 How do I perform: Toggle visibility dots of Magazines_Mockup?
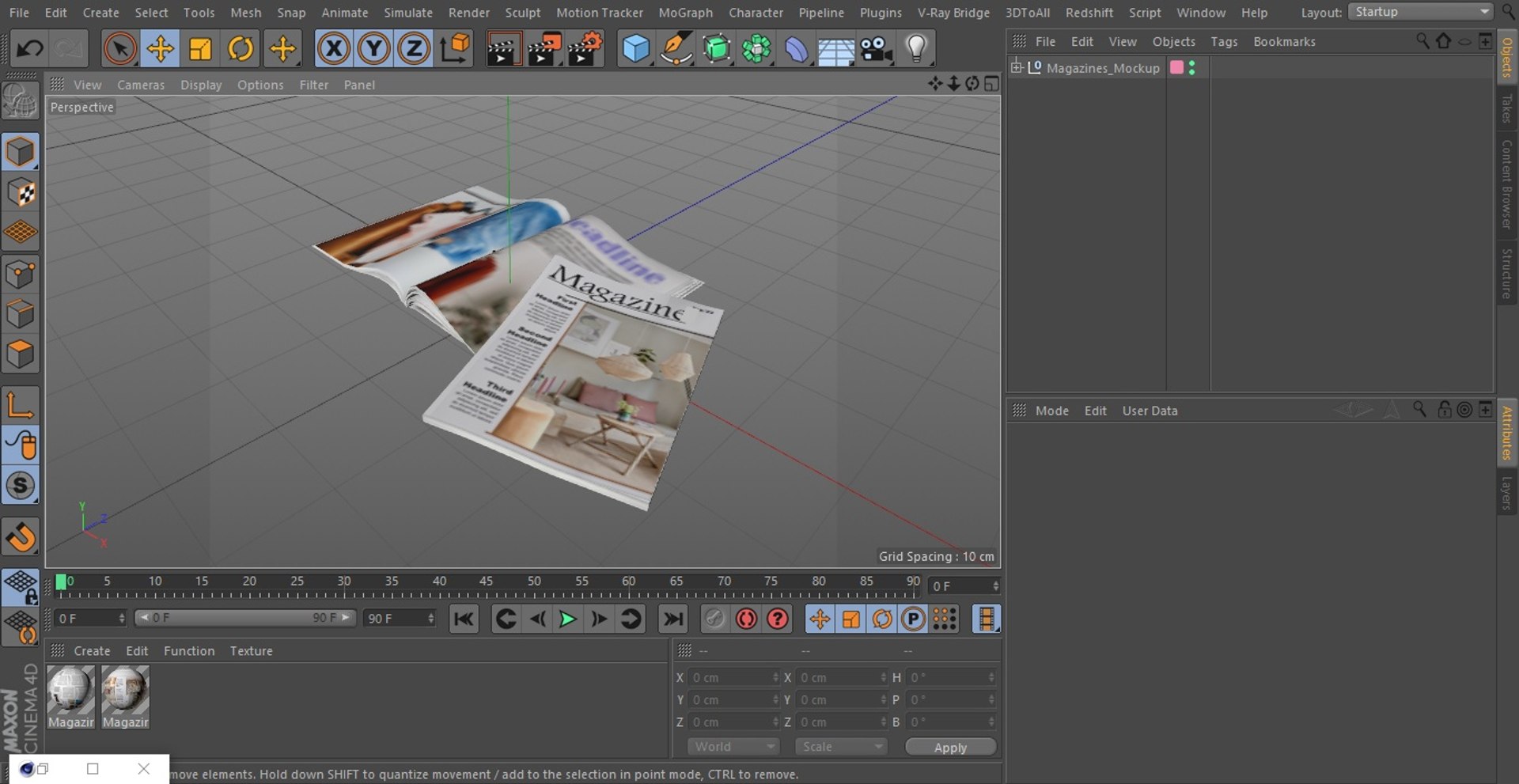[1192, 68]
